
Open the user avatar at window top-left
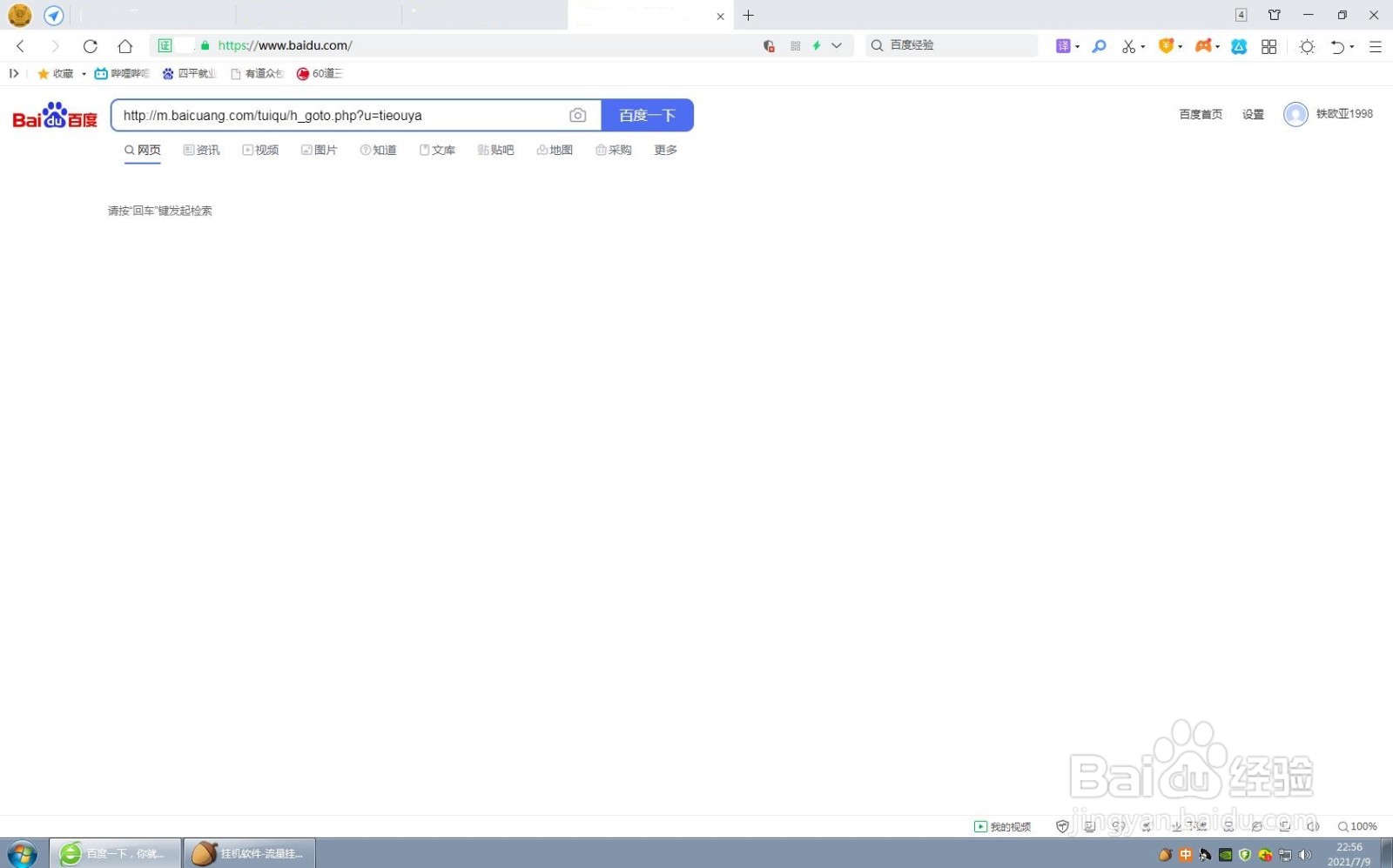coord(19,15)
